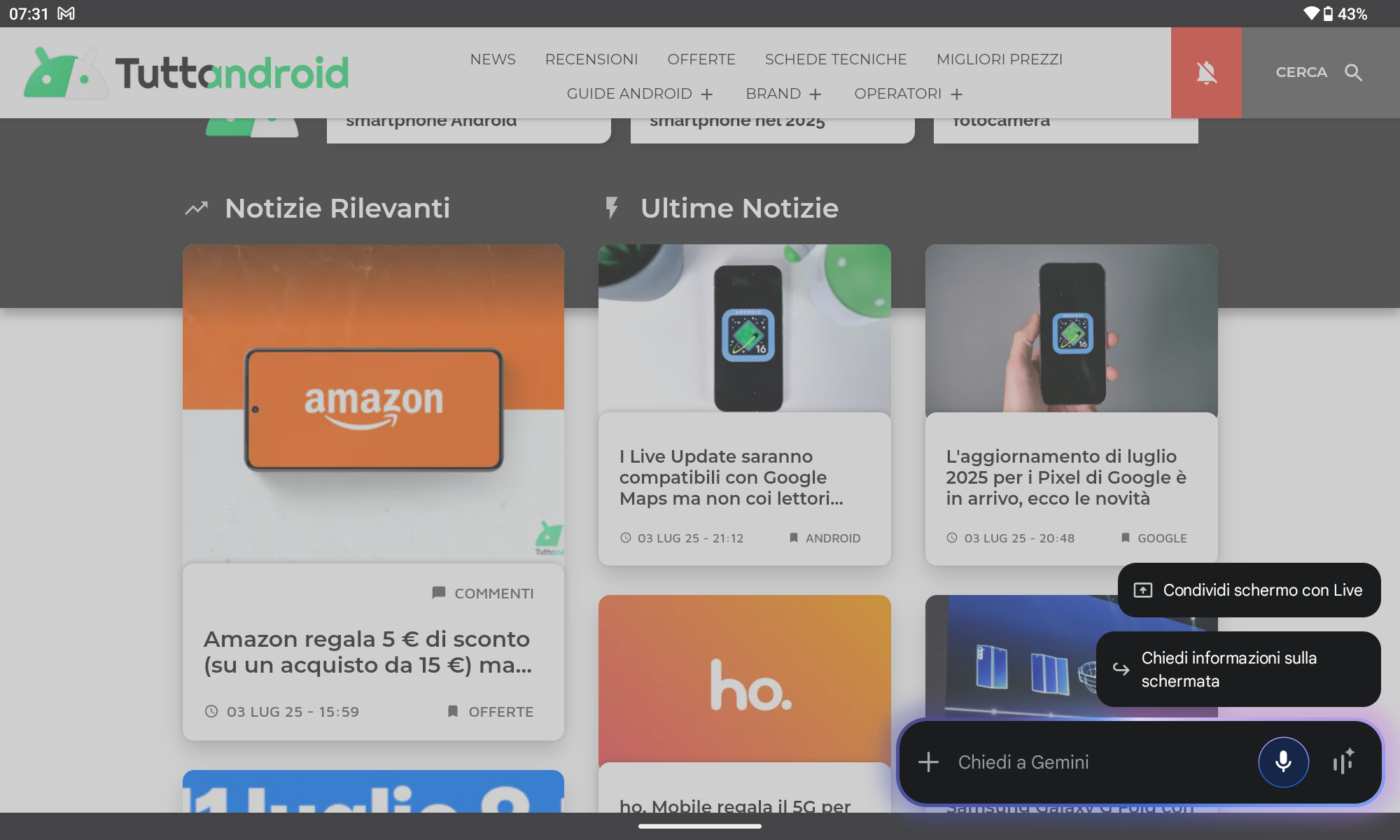
Task: Open the Pixel July update article image
Action: click(1072, 328)
